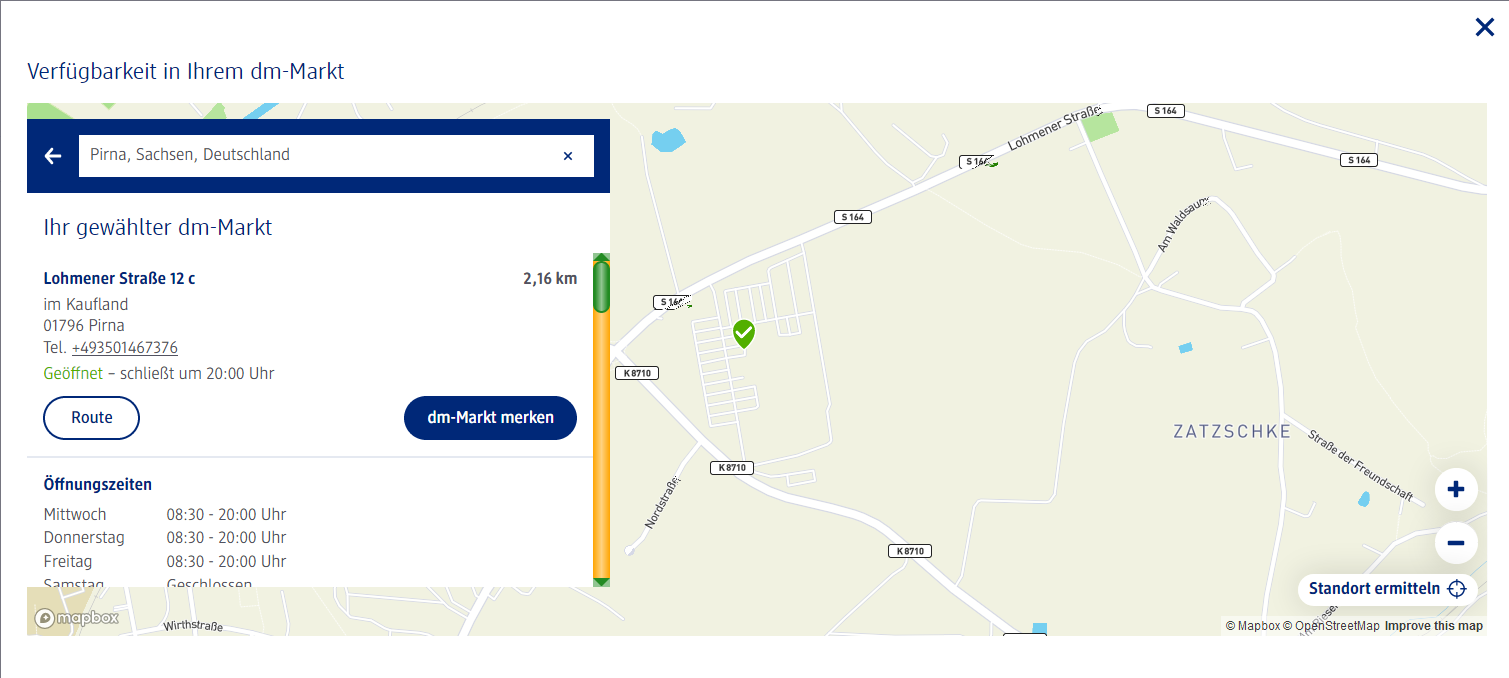Click the green scrollbar thumb
1509x678 pixels.
point(601,287)
